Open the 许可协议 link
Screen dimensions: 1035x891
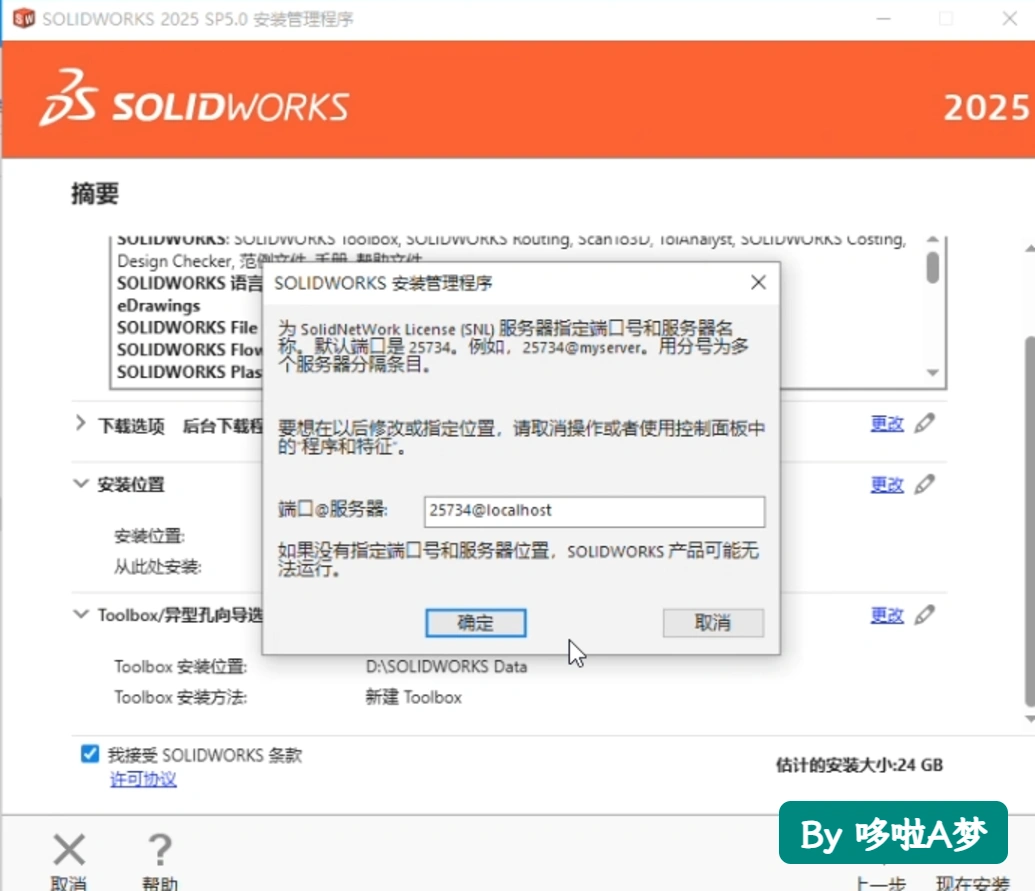click(x=143, y=779)
